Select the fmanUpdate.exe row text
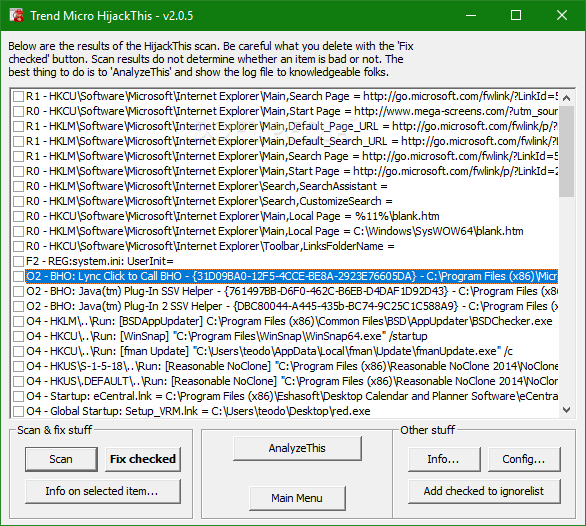The image size is (586, 526). pyautogui.click(x=269, y=351)
